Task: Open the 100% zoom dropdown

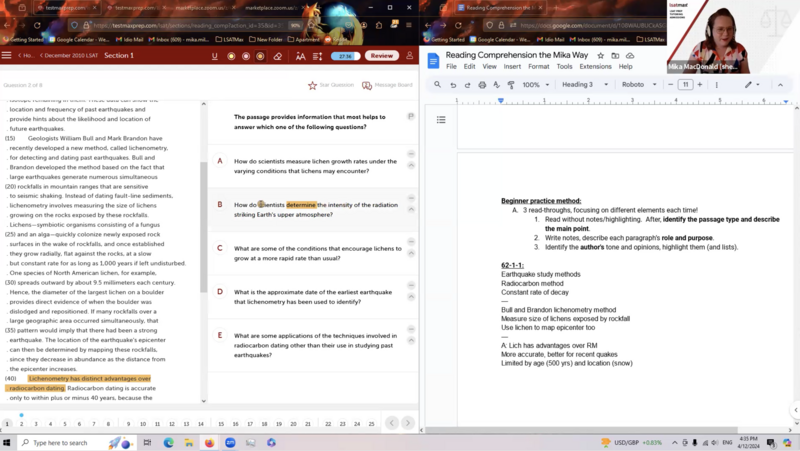Action: 536,85
